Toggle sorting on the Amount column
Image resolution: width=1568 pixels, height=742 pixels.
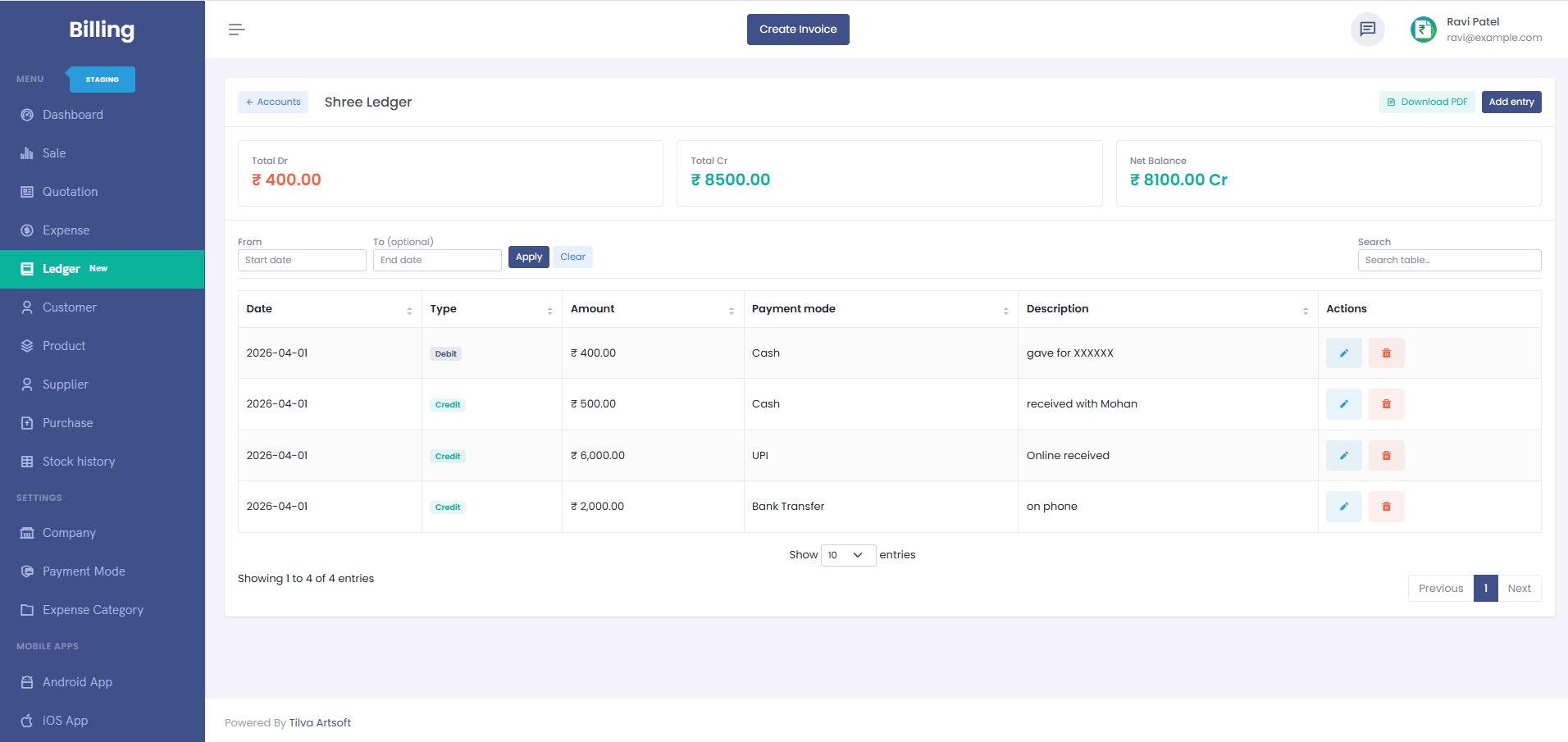point(732,310)
